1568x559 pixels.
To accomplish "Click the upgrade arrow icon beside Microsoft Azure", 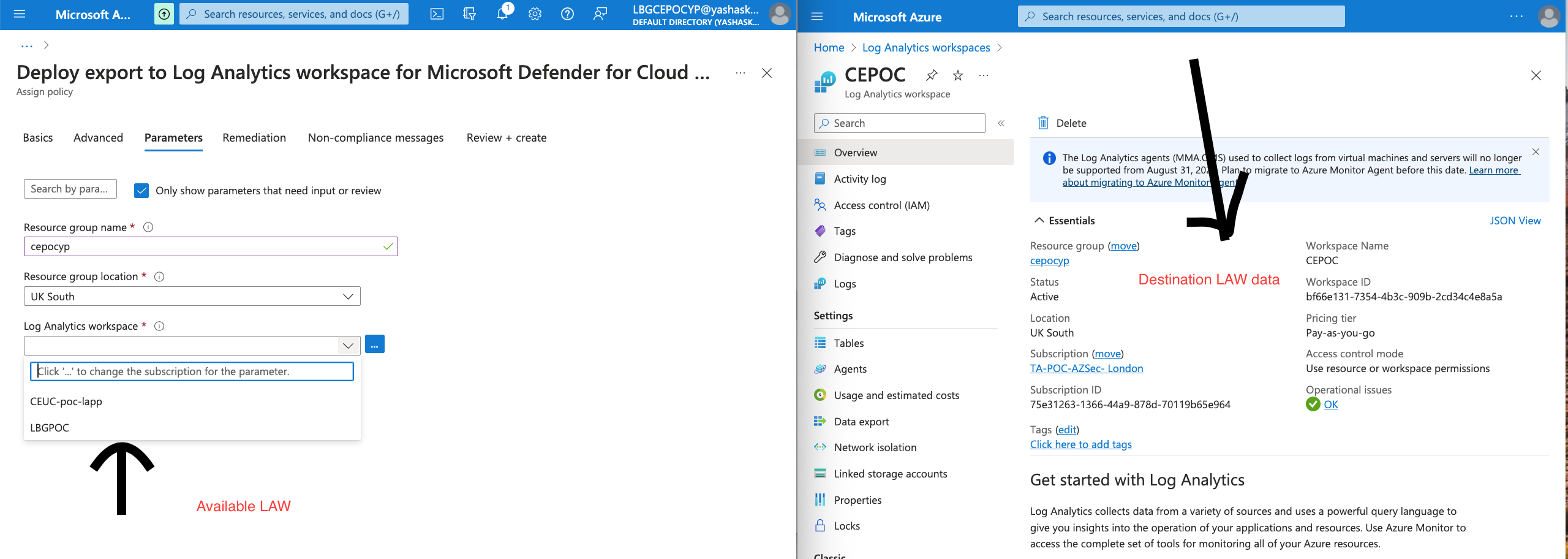I will coord(164,14).
